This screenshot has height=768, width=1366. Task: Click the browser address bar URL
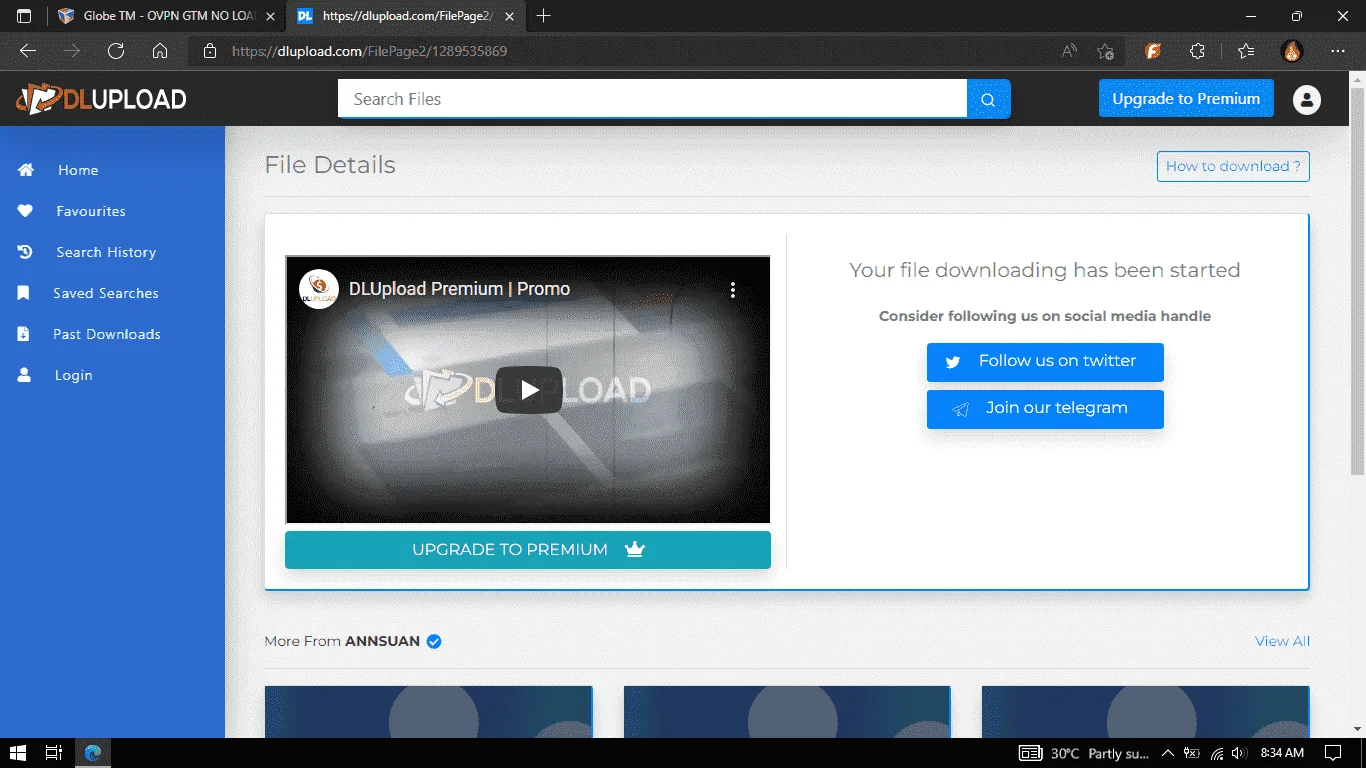pos(369,51)
